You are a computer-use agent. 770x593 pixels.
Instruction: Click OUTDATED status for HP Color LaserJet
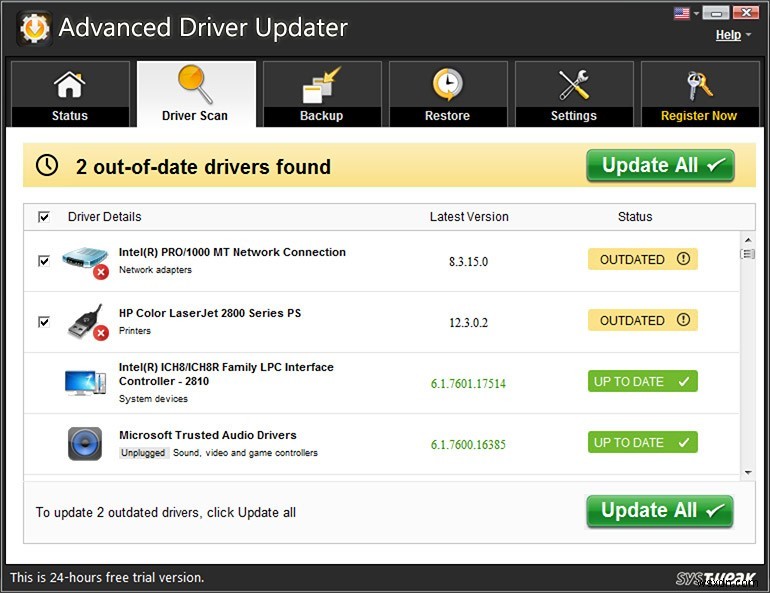643,320
